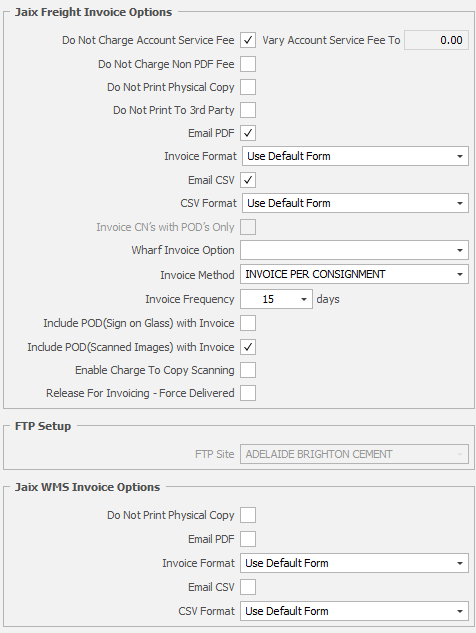
Task: Toggle freight Email CSV checkbox
Action: coord(248,180)
